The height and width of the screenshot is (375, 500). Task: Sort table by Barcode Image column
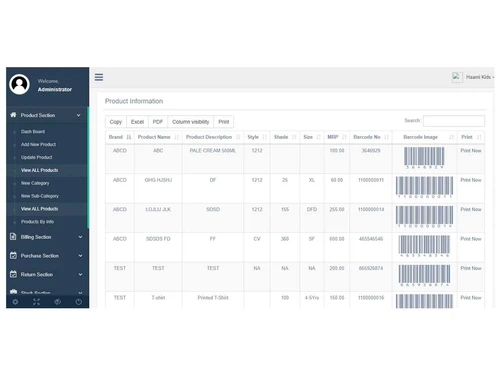tap(425, 137)
